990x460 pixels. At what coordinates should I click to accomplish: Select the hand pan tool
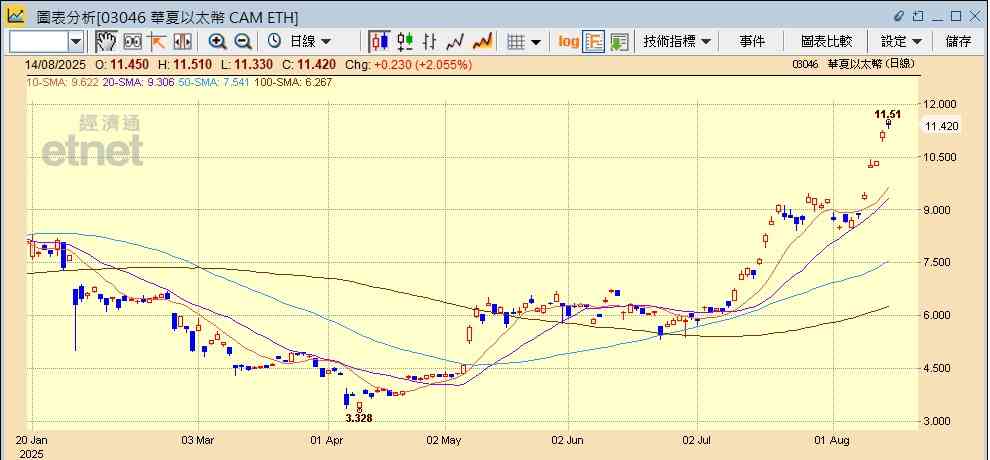pos(106,42)
